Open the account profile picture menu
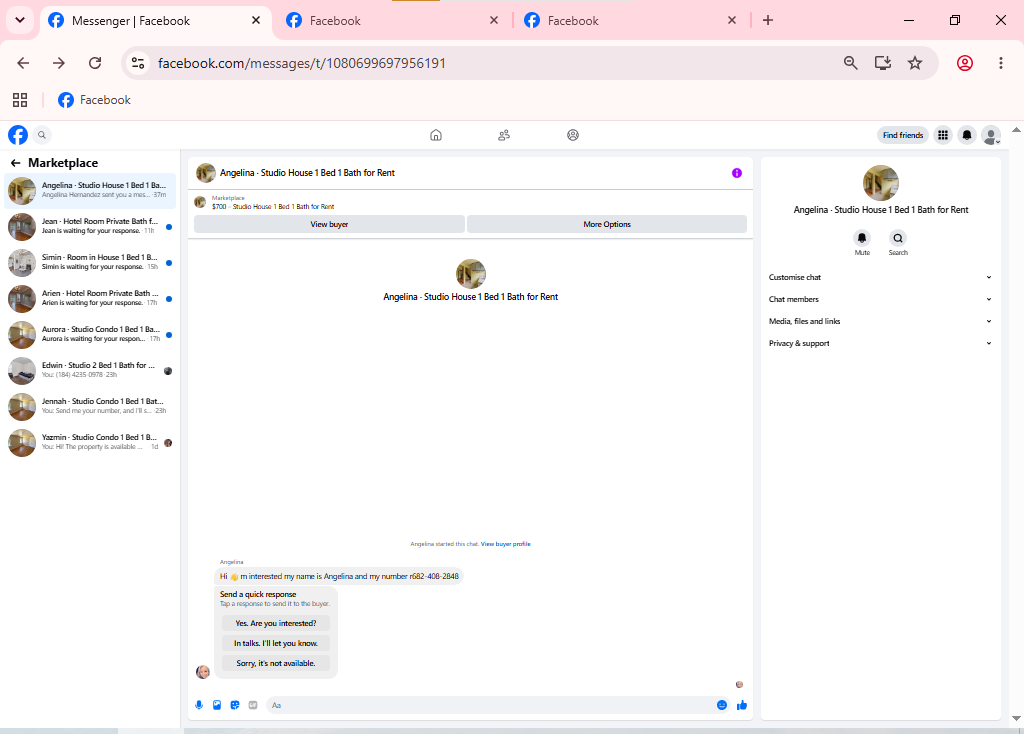 [991, 135]
